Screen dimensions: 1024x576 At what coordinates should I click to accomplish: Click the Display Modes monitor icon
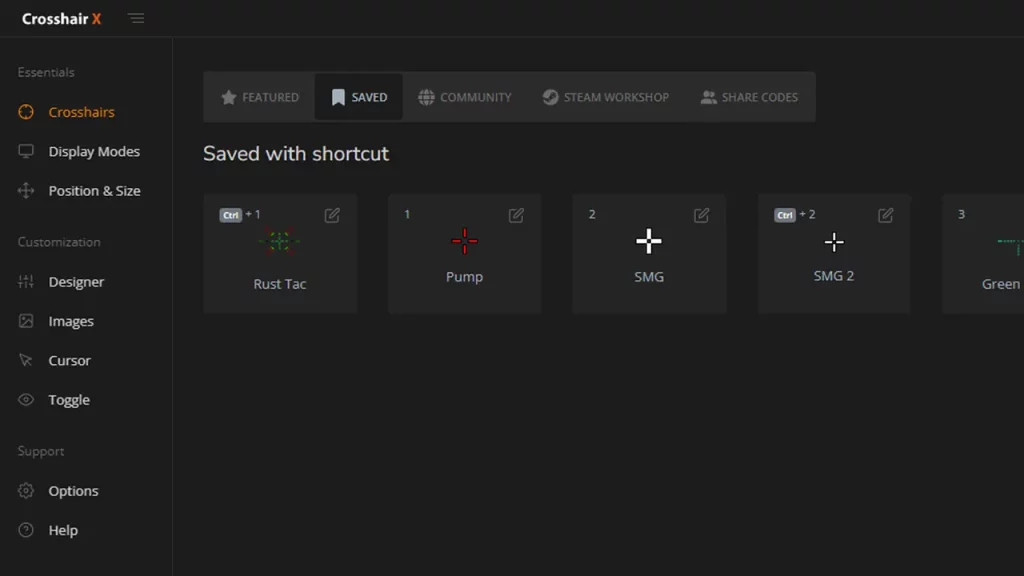coord(25,152)
